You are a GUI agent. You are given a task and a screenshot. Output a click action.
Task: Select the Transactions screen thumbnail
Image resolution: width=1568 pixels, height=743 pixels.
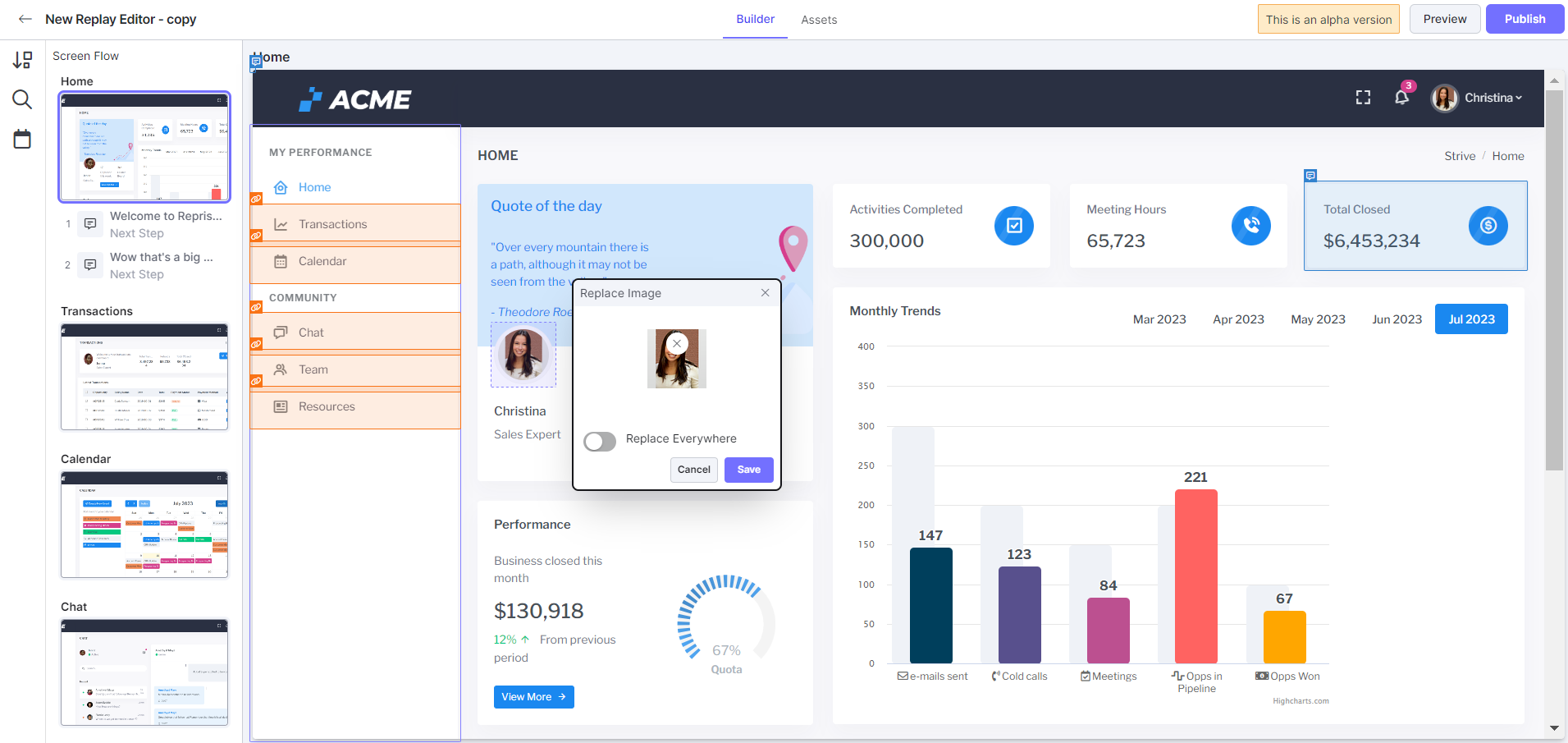pos(144,377)
